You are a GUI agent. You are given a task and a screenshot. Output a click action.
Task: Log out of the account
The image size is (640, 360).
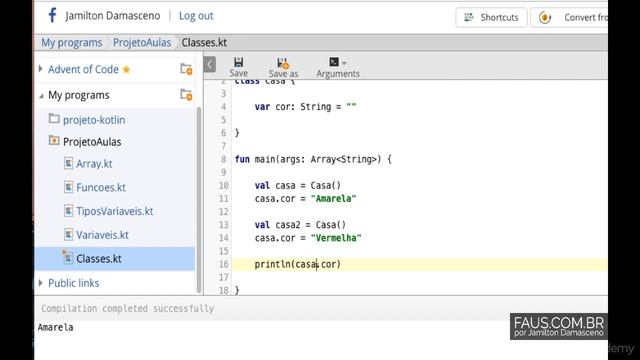click(x=196, y=16)
